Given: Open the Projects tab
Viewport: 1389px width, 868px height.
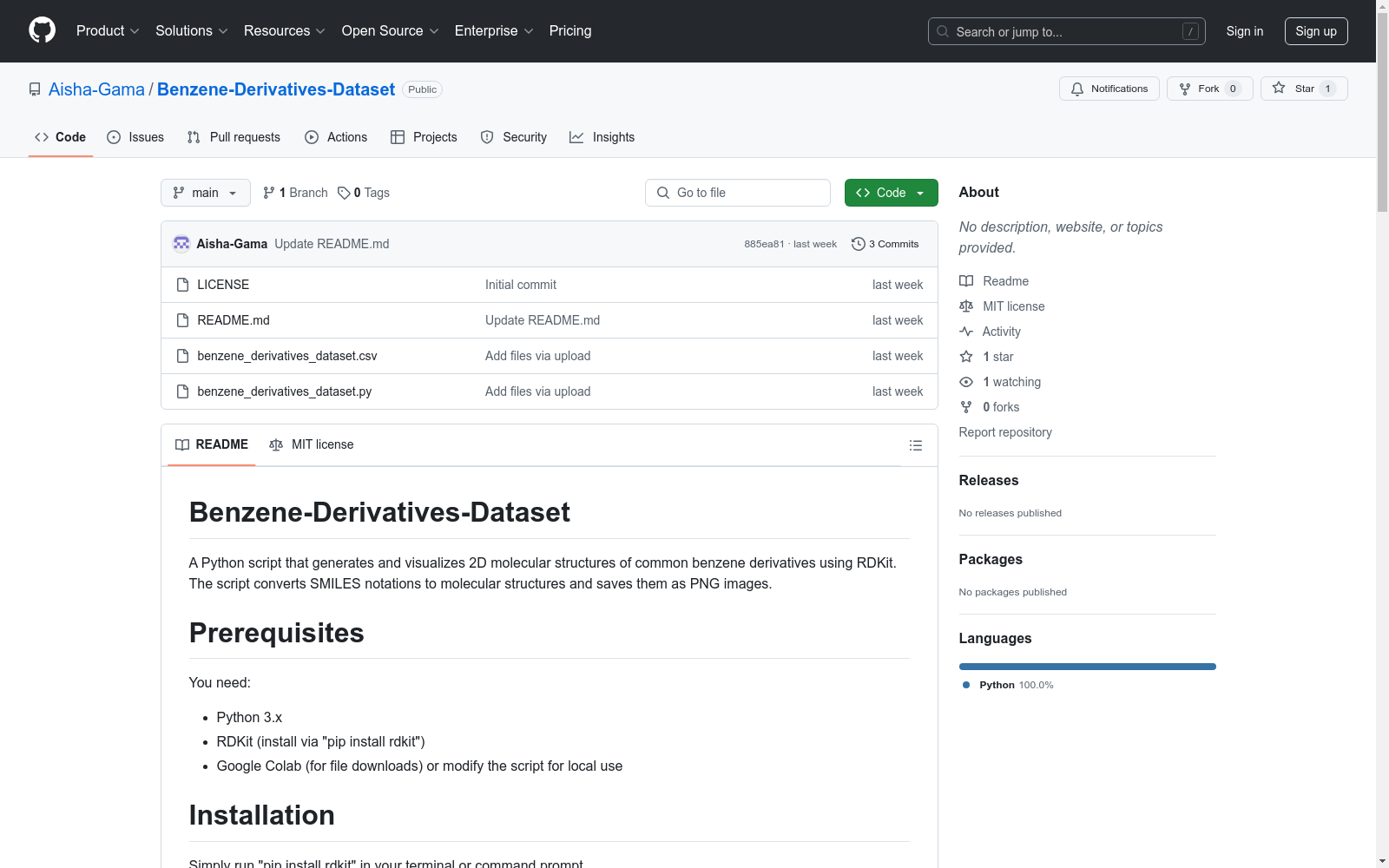Looking at the screenshot, I should click(x=424, y=137).
